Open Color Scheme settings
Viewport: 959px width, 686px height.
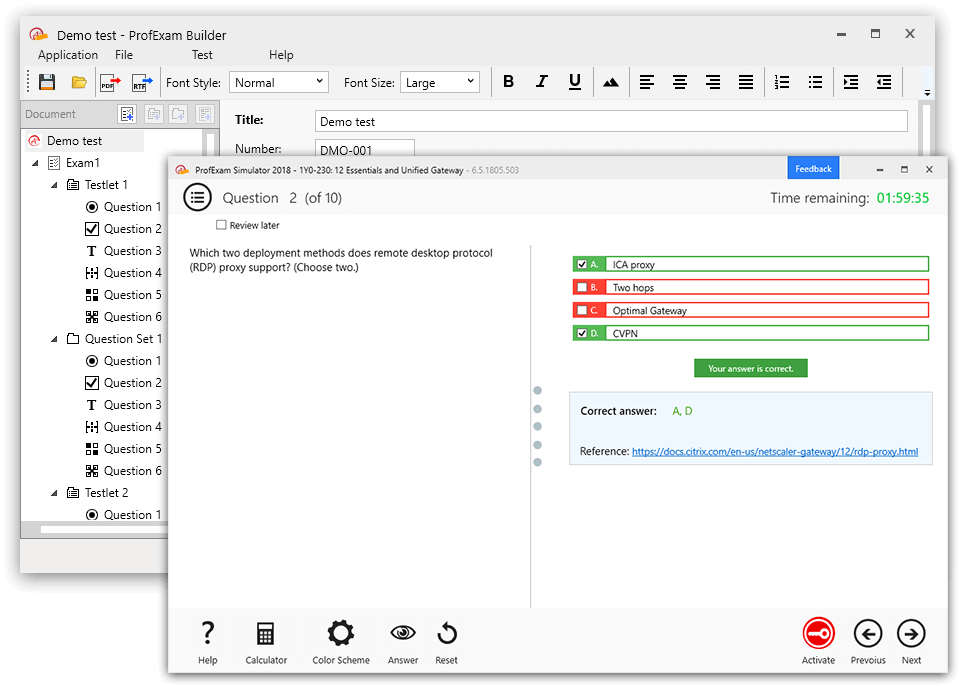[341, 642]
